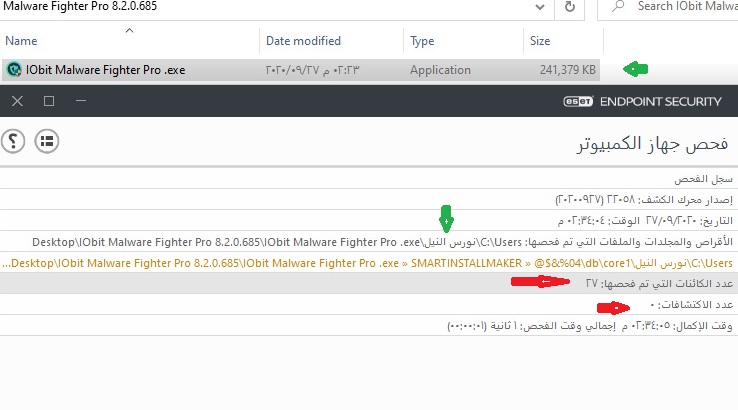The width and height of the screenshot is (738, 410).
Task: Maximize the ESET Endpoint Security window
Action: click(x=49, y=101)
